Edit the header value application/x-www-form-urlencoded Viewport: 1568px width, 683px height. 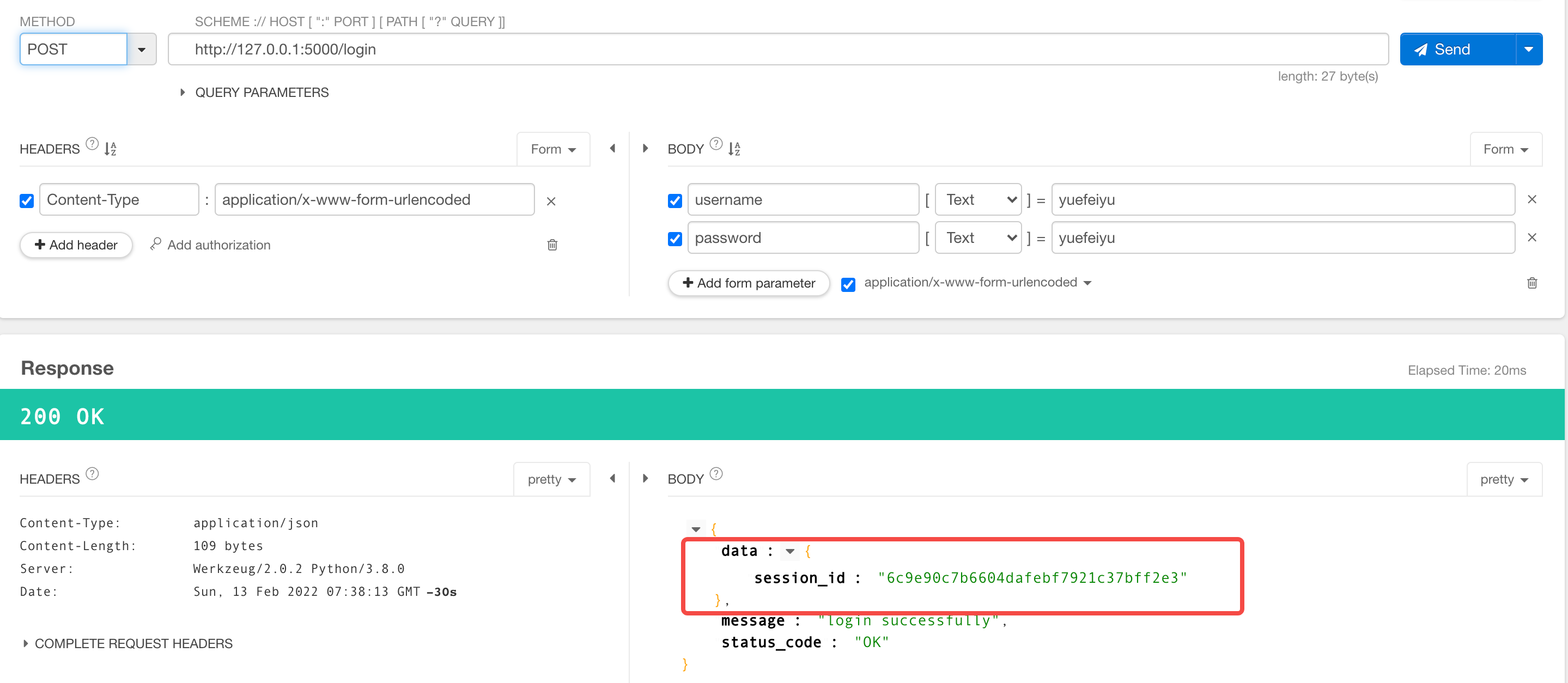coord(374,200)
